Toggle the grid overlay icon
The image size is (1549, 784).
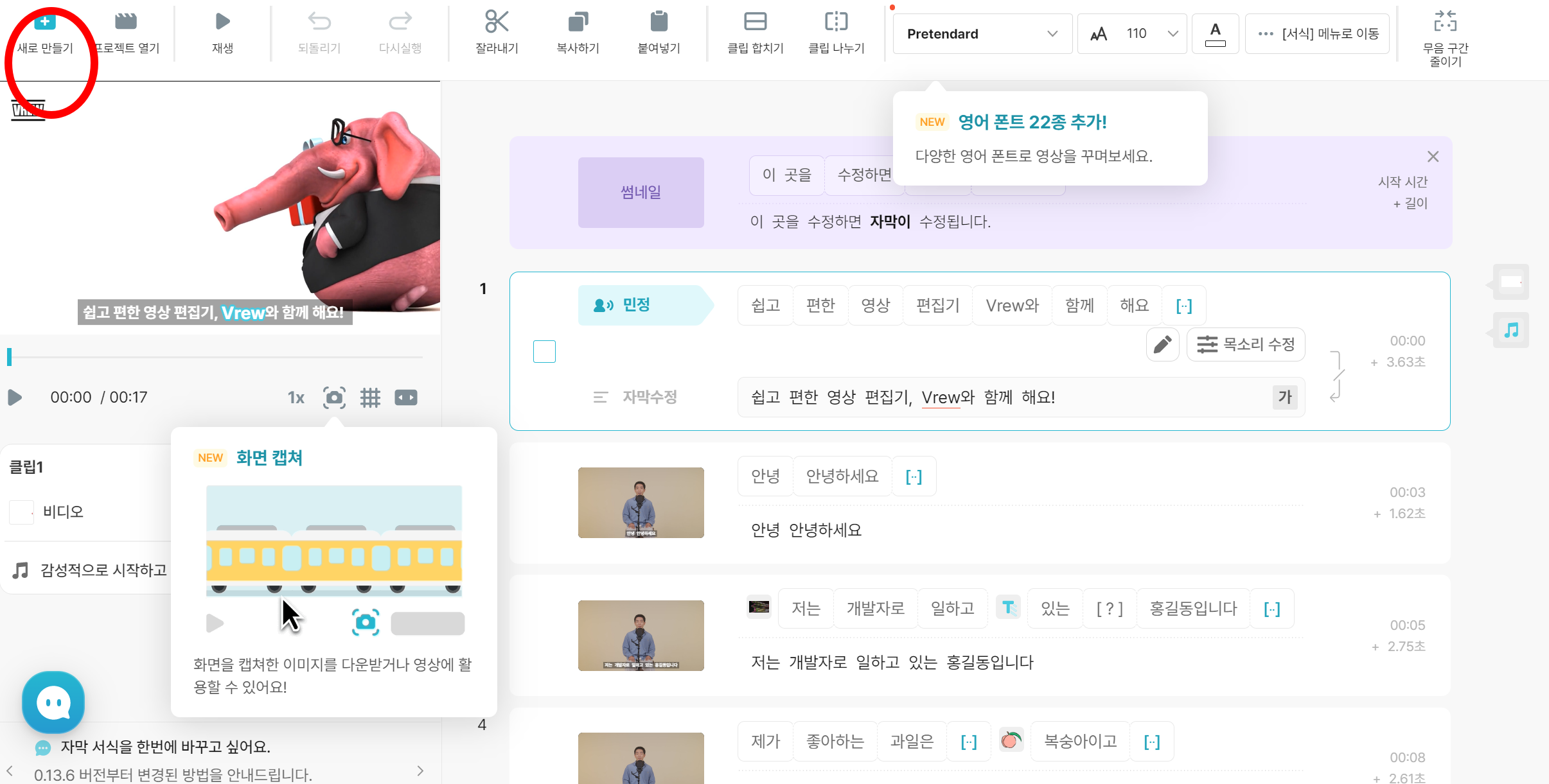(370, 397)
